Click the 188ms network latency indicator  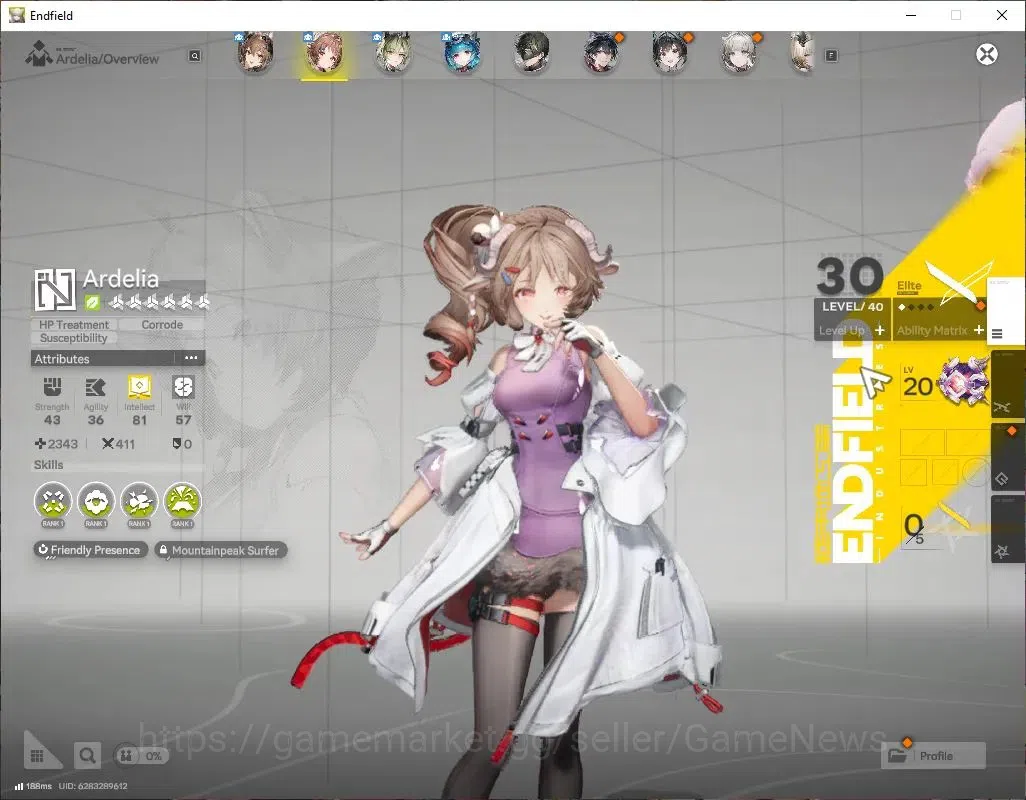tap(33, 786)
